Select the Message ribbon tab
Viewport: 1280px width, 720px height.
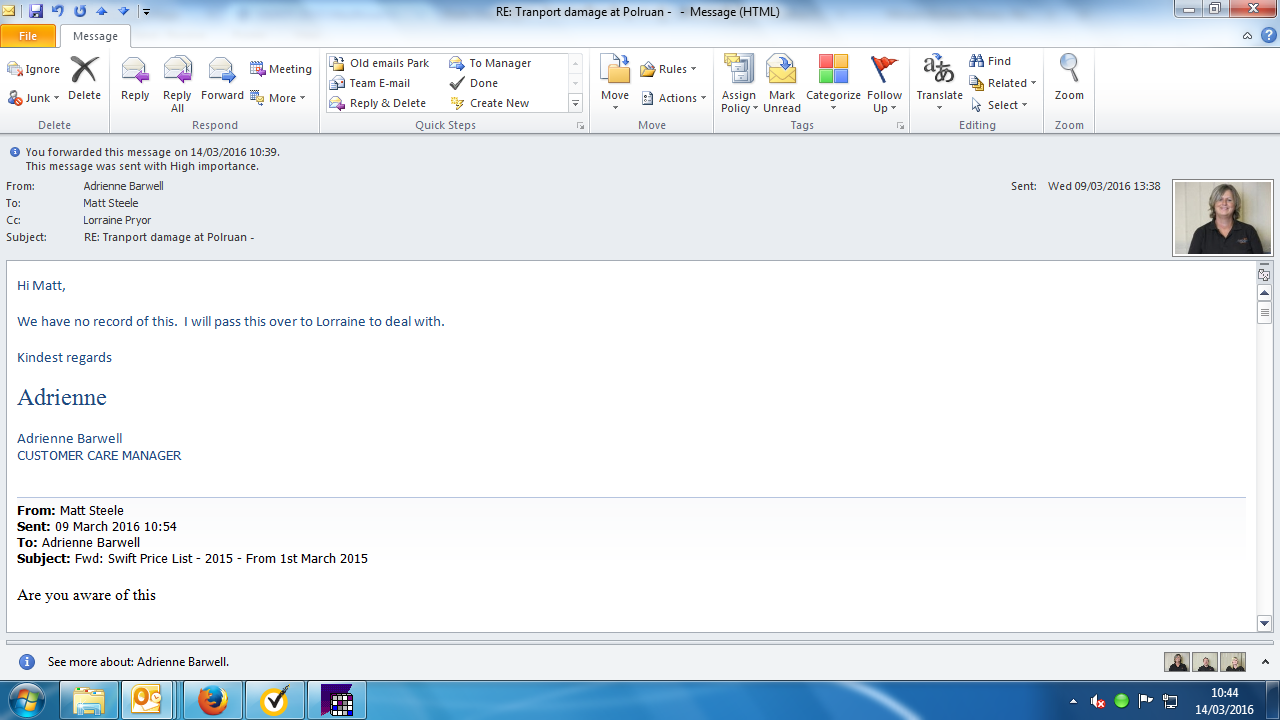95,36
